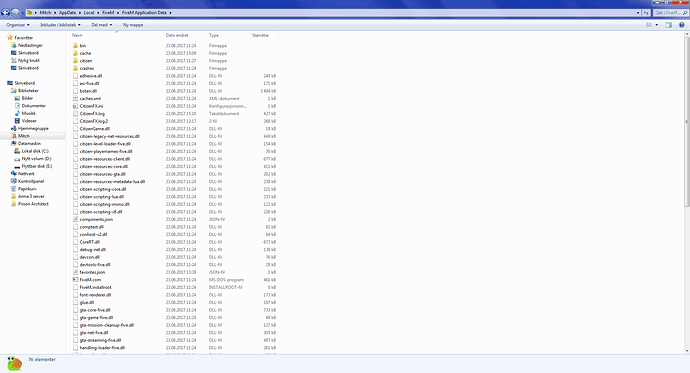Select the cache folder icon

(75, 53)
